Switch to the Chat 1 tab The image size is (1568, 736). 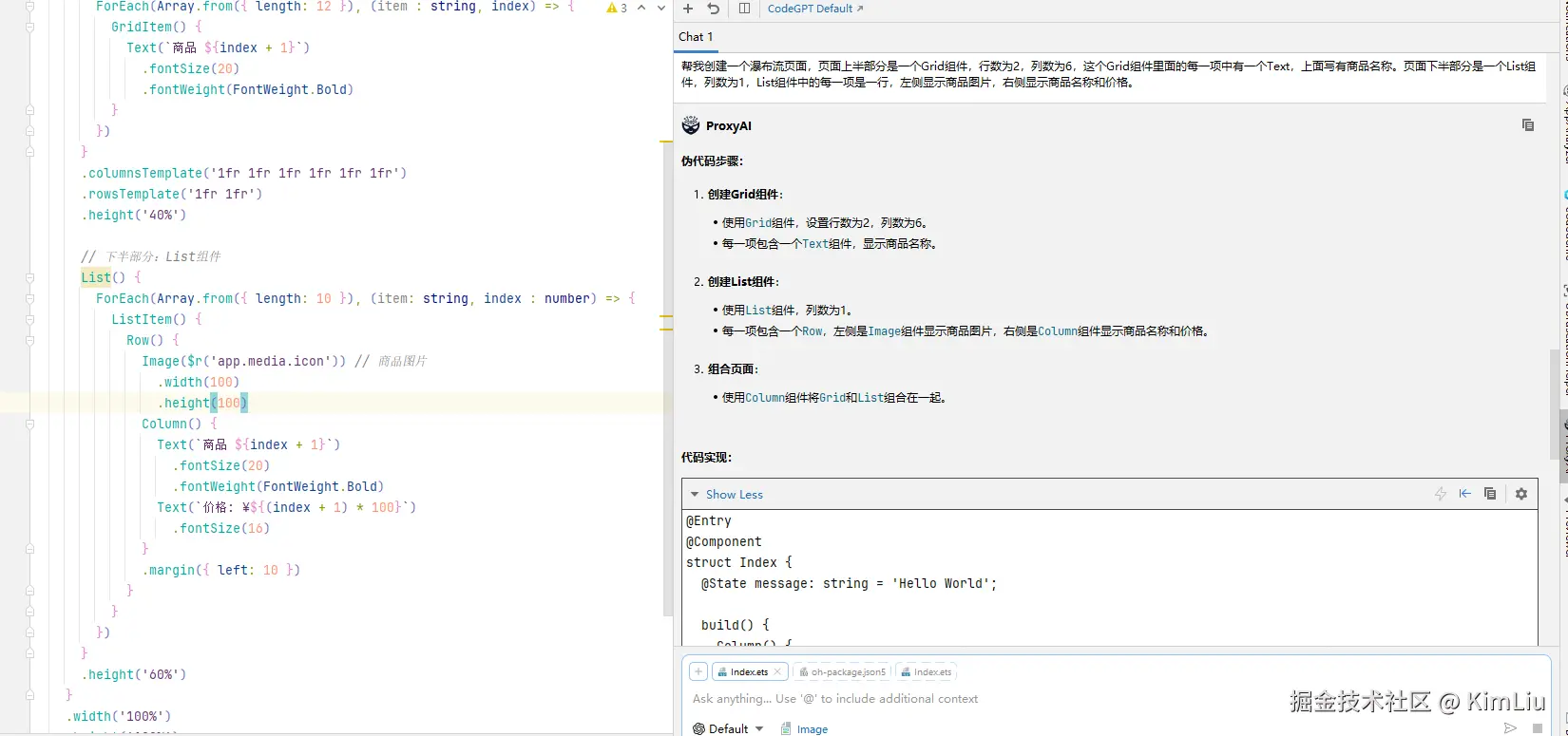click(x=696, y=36)
